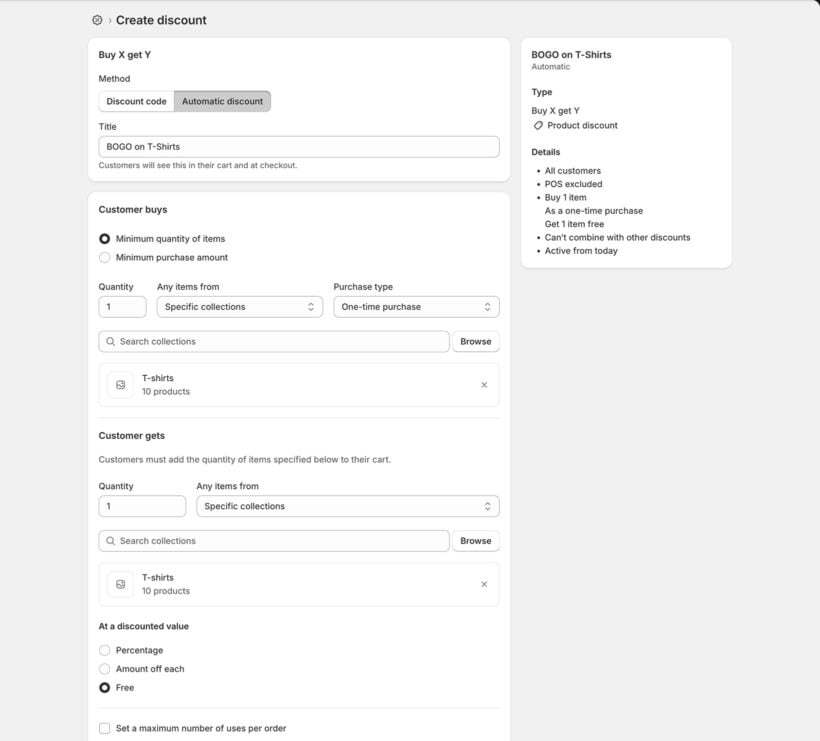This screenshot has width=820, height=741.
Task: Click the discounts icon in the breadcrumb
Action: pyautogui.click(x=97, y=20)
